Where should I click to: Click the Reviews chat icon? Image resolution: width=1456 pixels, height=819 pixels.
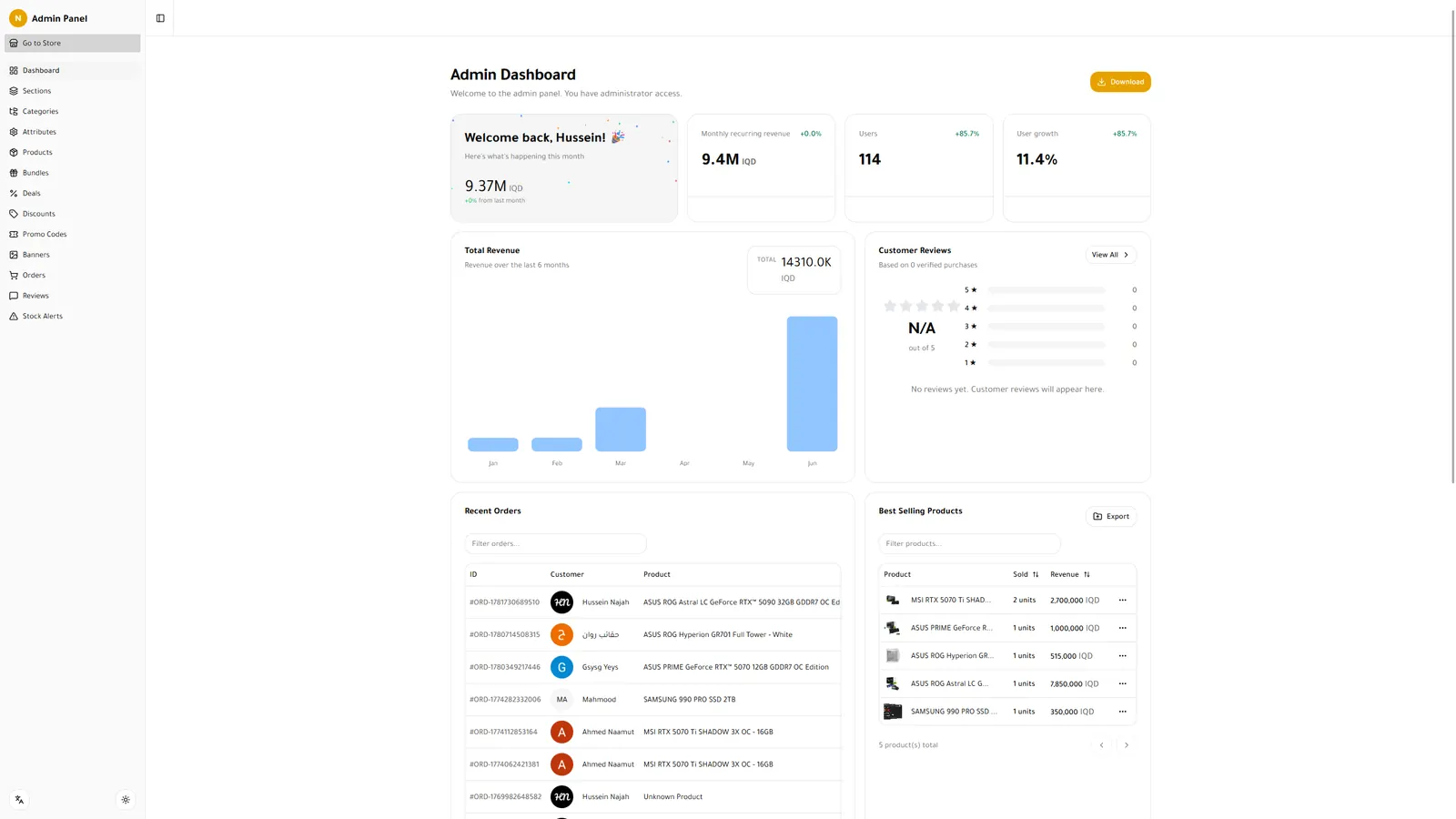tap(14, 296)
